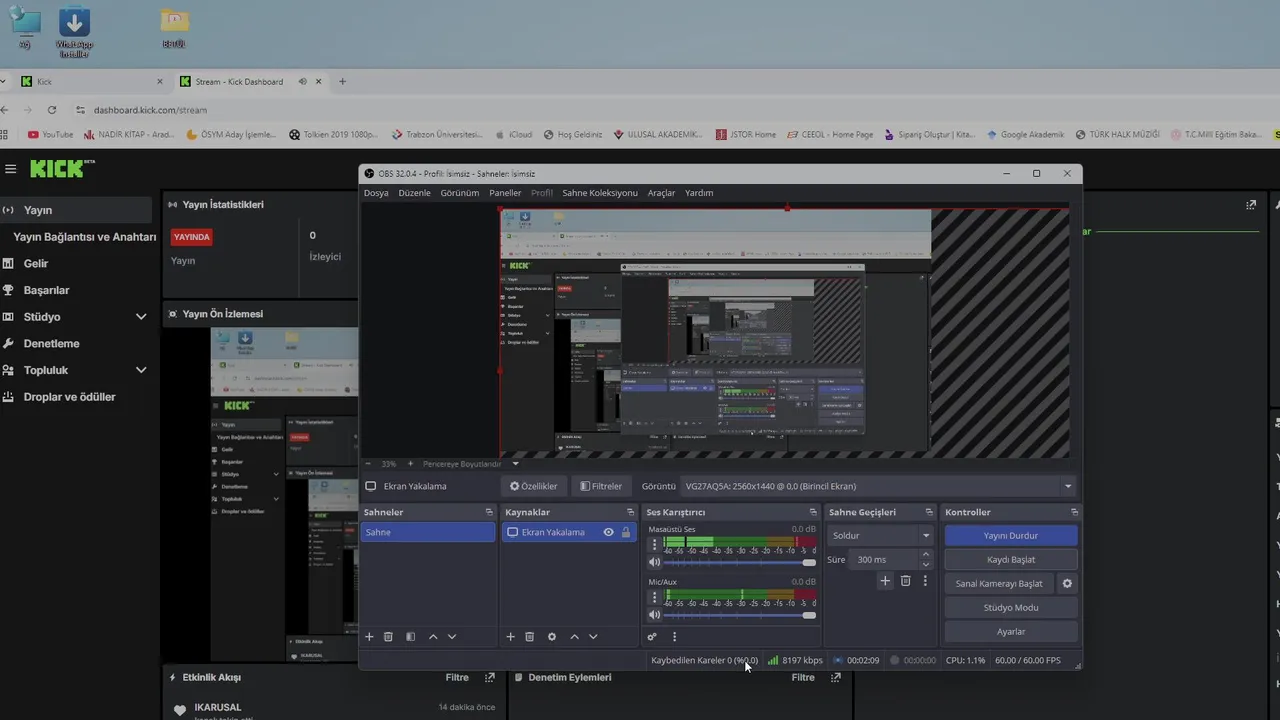Open advanced audio properties gears icon
The width and height of the screenshot is (1280, 720).
(x=652, y=637)
